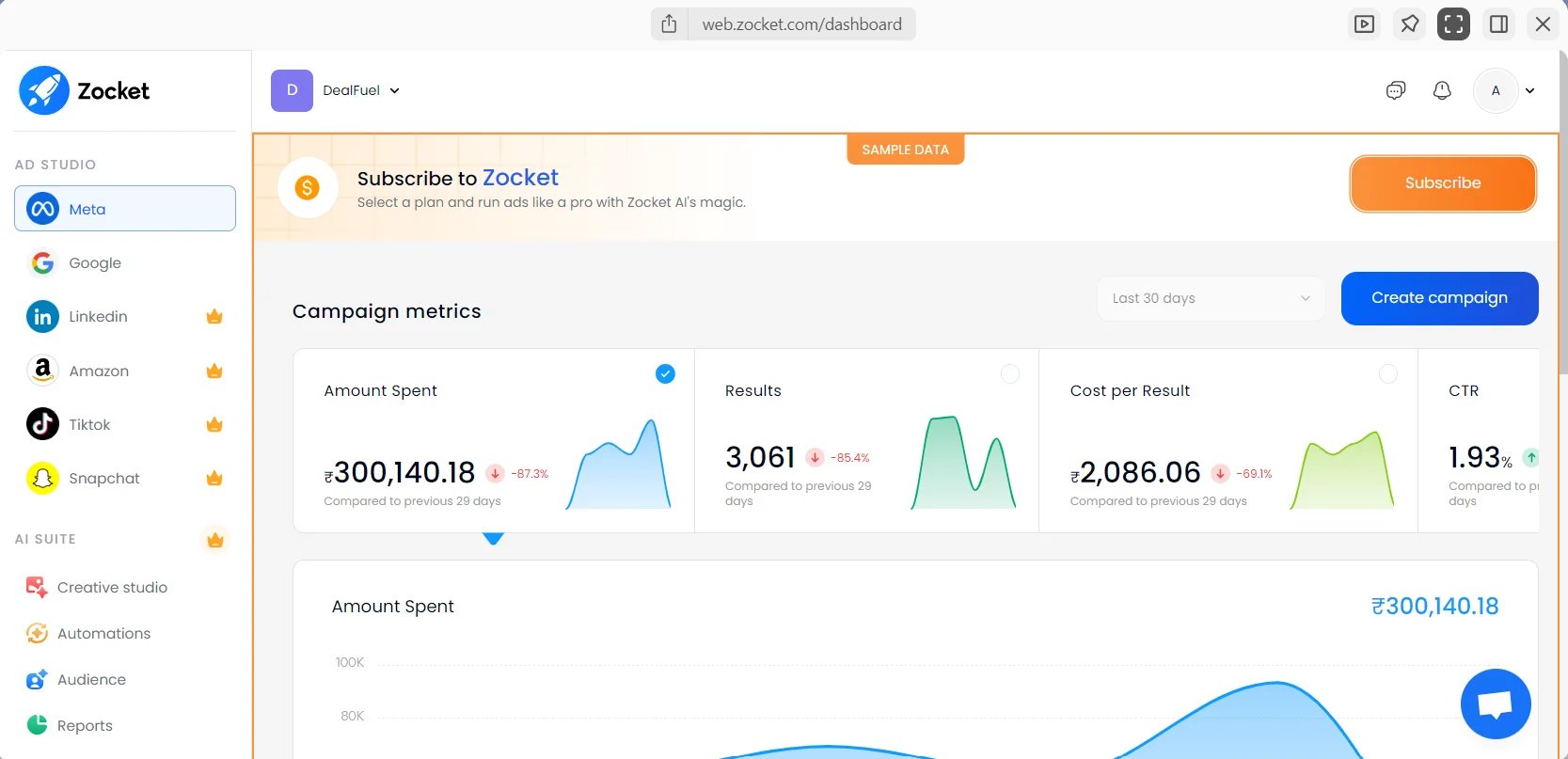The width and height of the screenshot is (1568, 759).
Task: Select the Results metric radio
Action: pyautogui.click(x=1010, y=374)
